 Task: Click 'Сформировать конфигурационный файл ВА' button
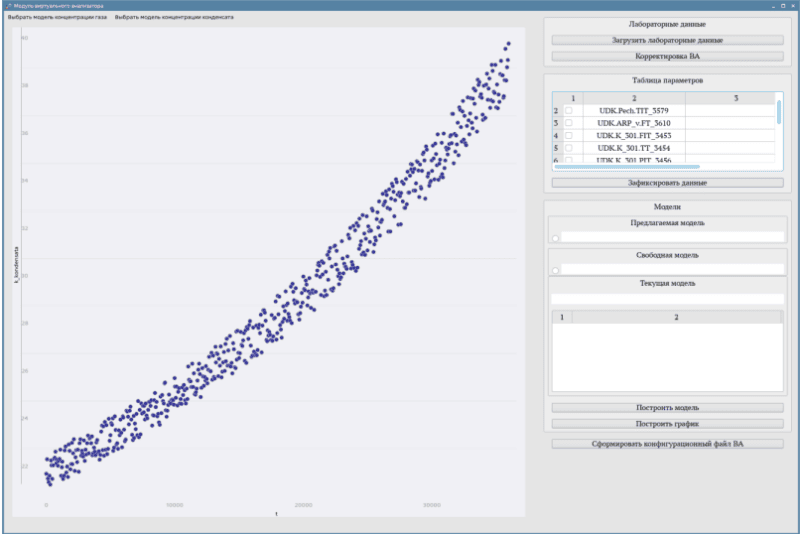[667, 443]
